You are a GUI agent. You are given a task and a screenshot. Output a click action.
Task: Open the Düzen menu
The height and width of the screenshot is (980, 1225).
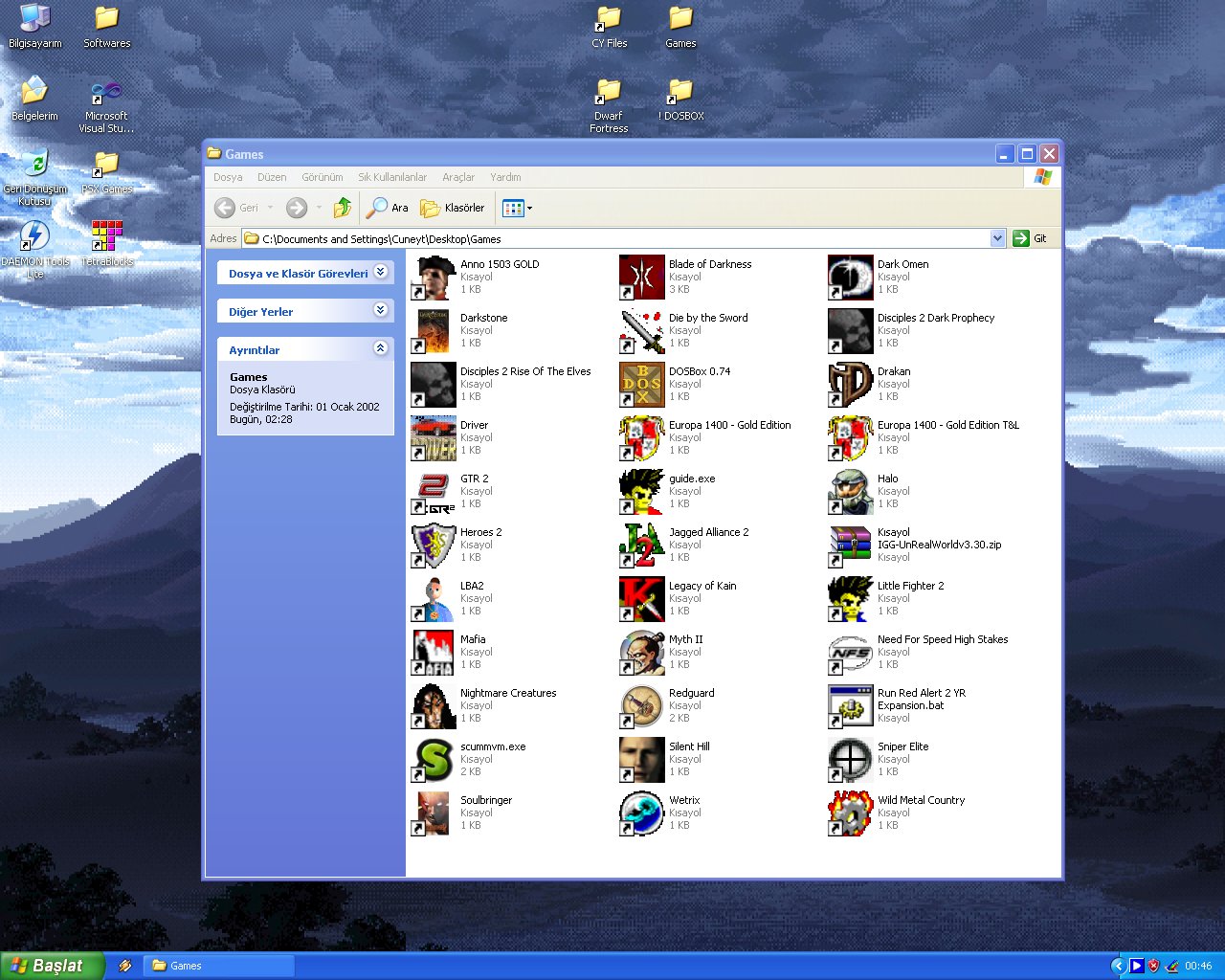pyautogui.click(x=272, y=177)
